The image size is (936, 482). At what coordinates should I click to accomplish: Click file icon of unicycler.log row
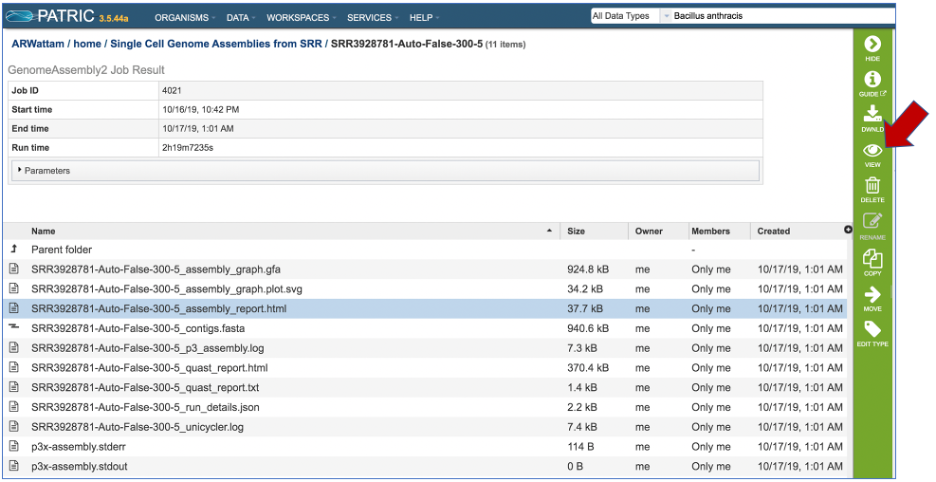click(x=14, y=426)
